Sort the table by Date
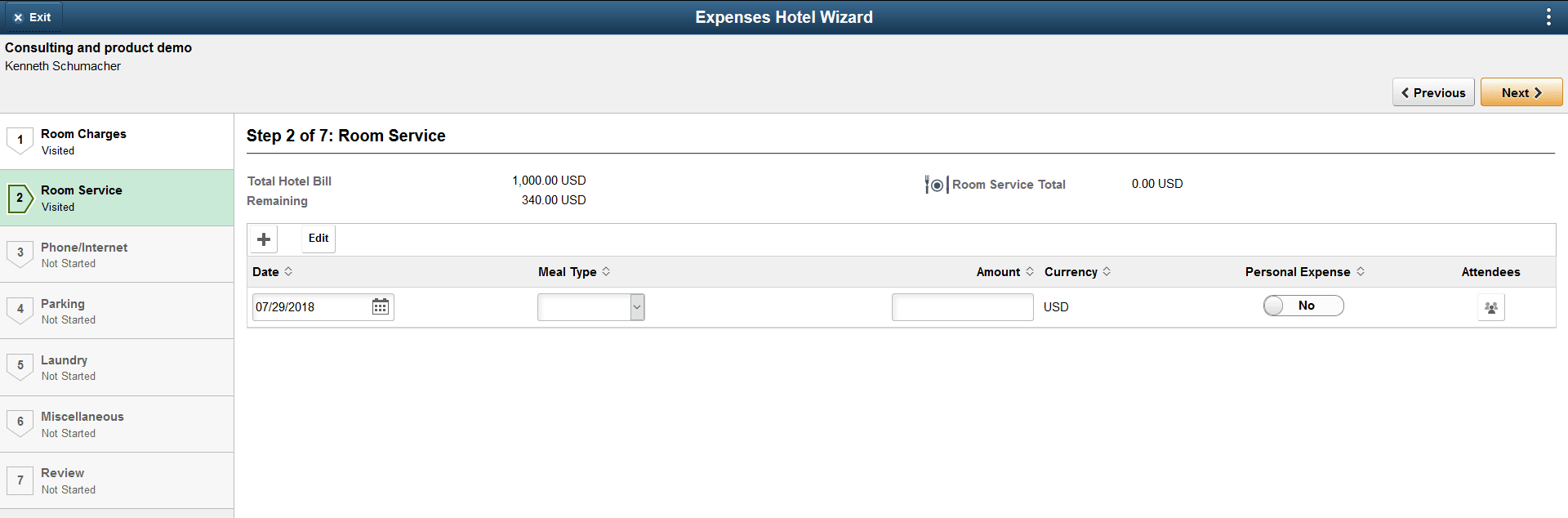The height and width of the screenshot is (518, 1568). [287, 271]
